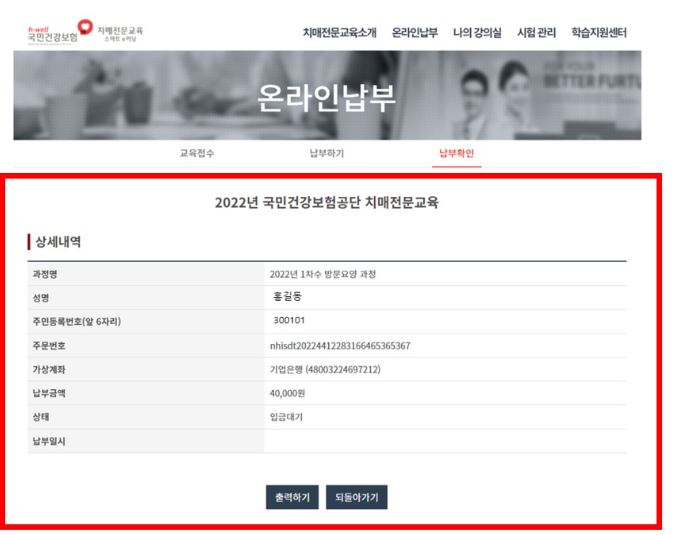Click the 납부금액 row label

(49, 393)
